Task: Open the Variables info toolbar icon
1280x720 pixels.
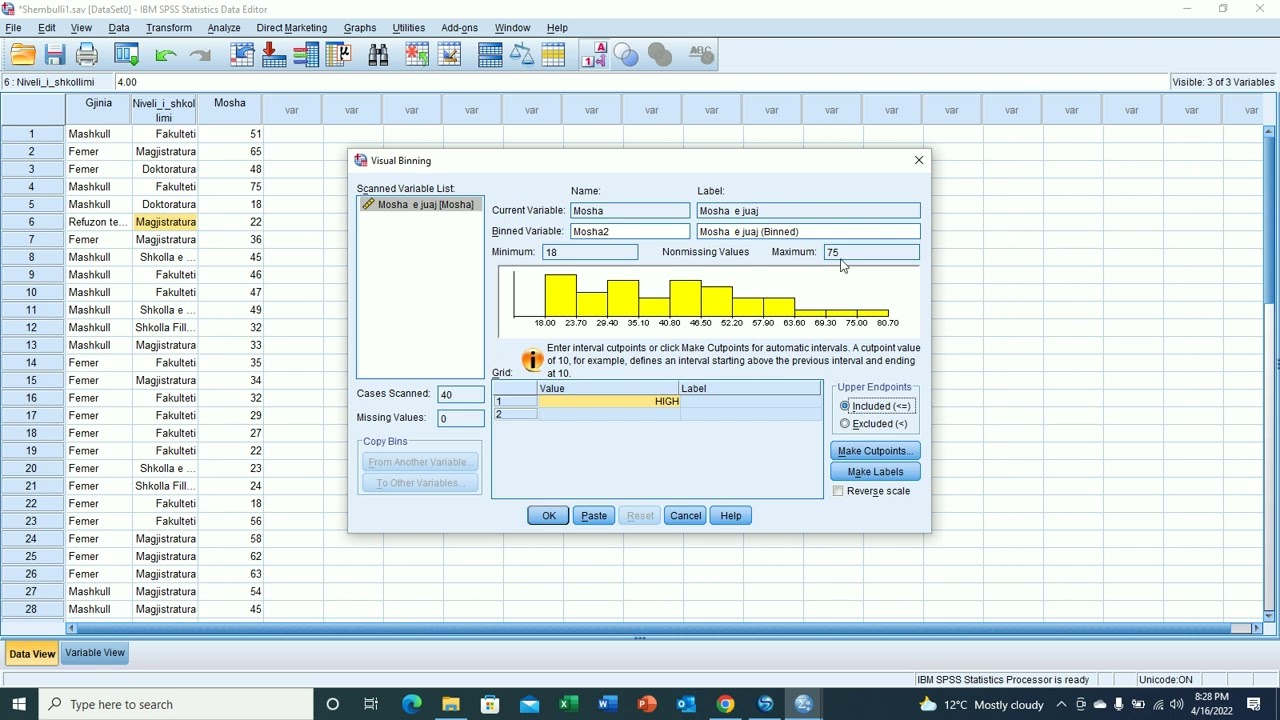Action: (x=307, y=55)
